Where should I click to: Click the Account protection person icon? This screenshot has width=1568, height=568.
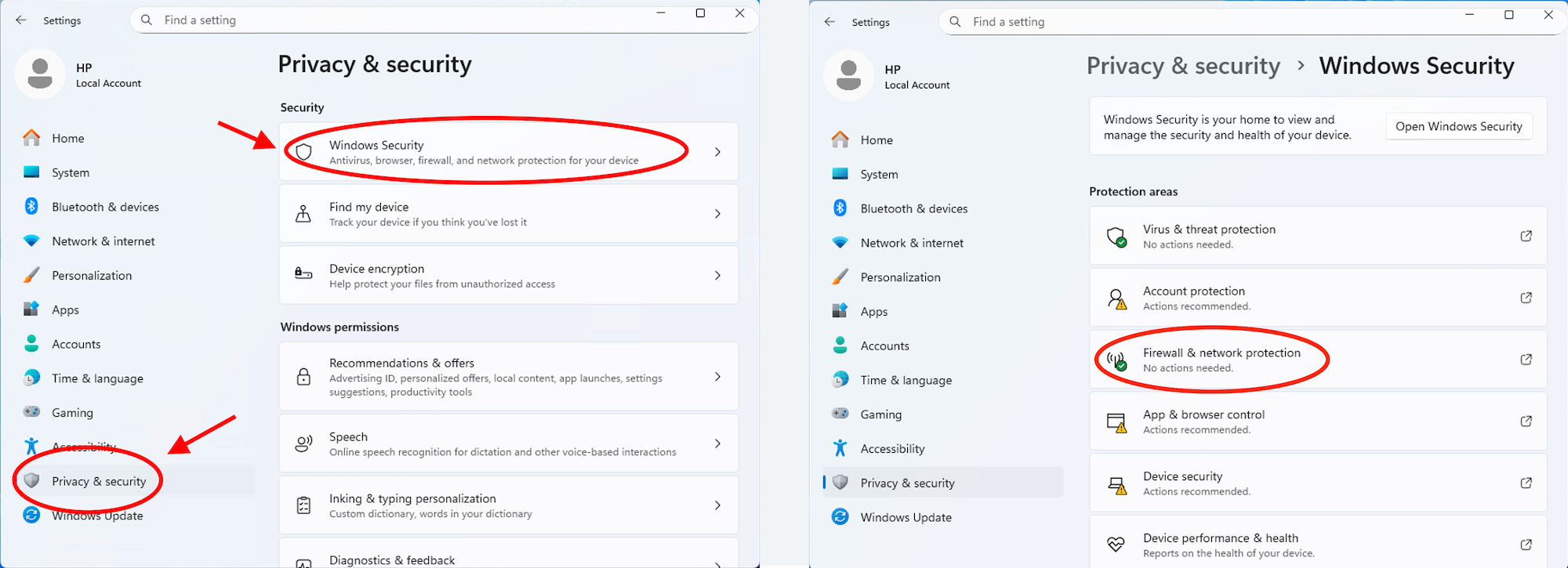click(x=1116, y=298)
